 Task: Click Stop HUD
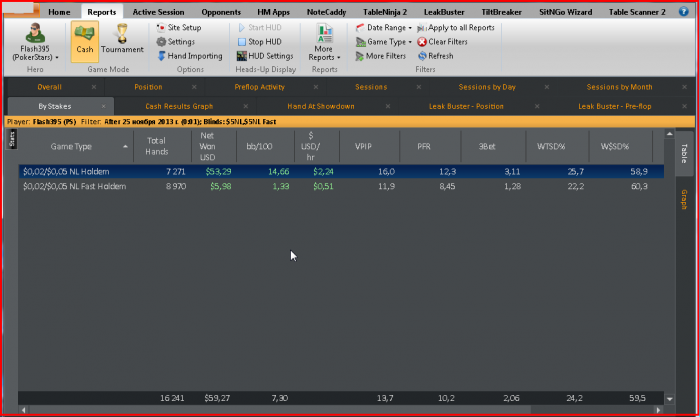pyautogui.click(x=259, y=42)
